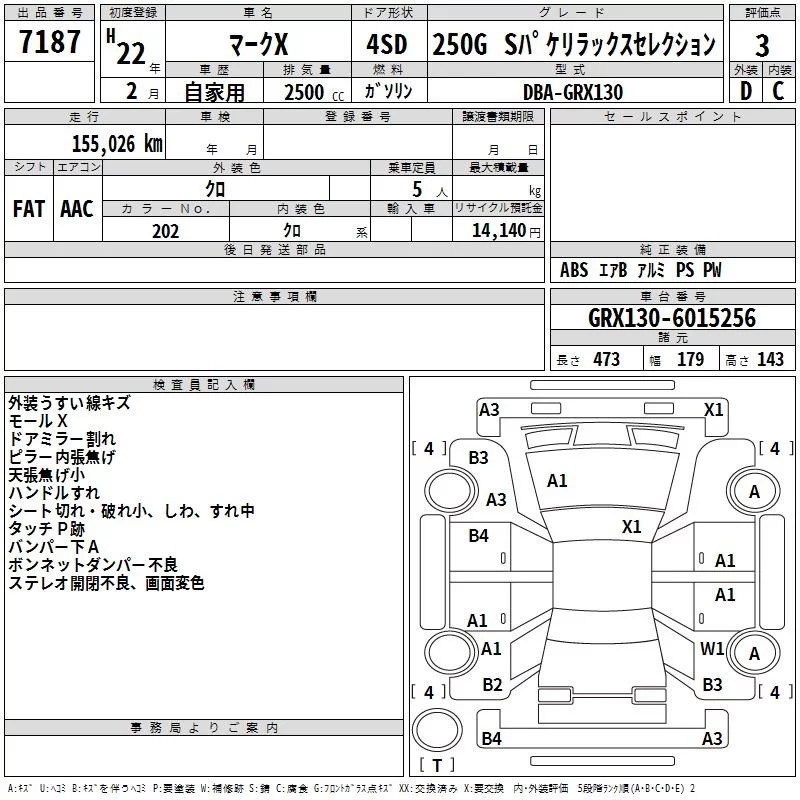
Task: Select "クロ" under the 外装色 header
Action: tap(215, 189)
